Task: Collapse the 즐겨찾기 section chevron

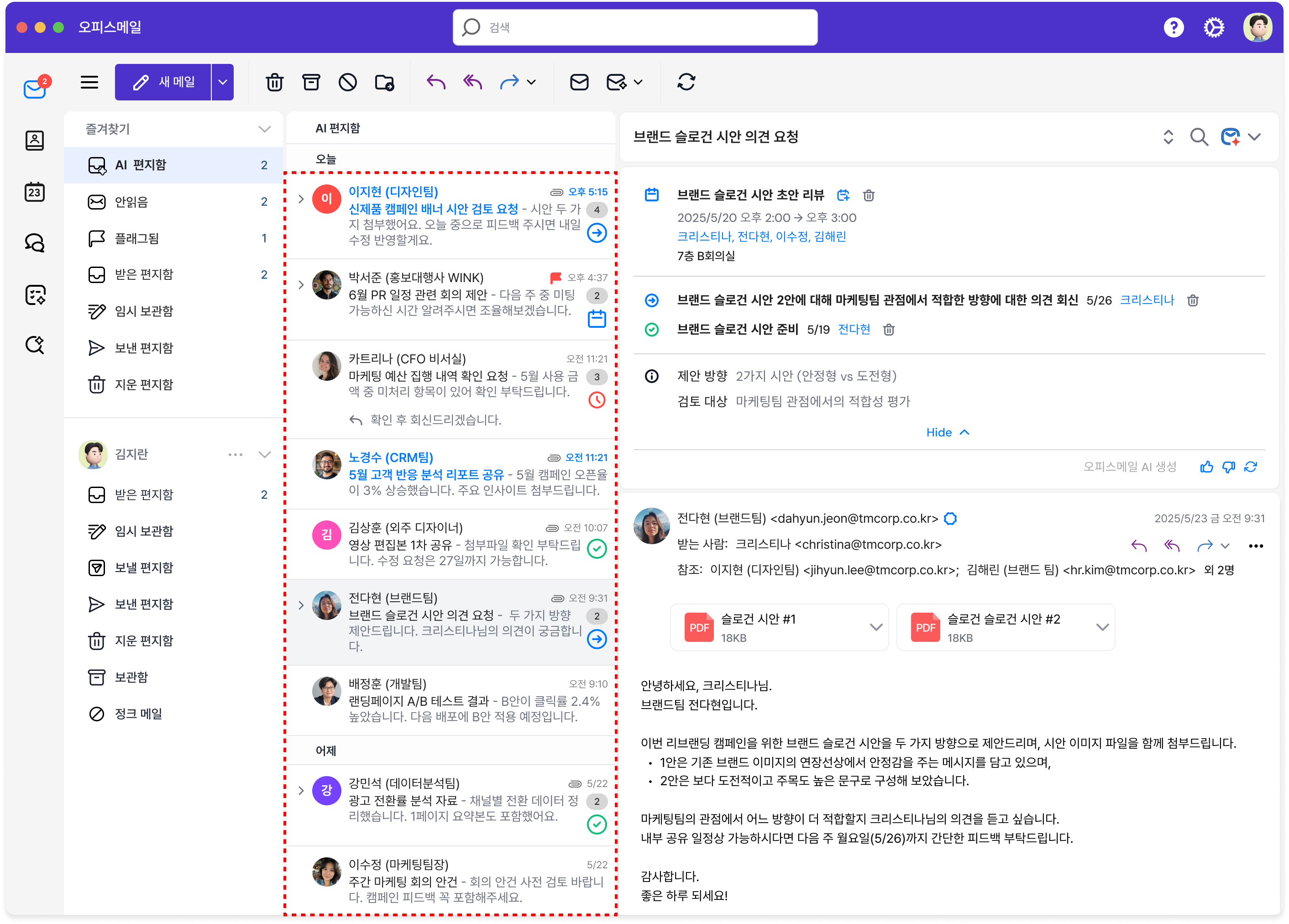Action: point(264,129)
